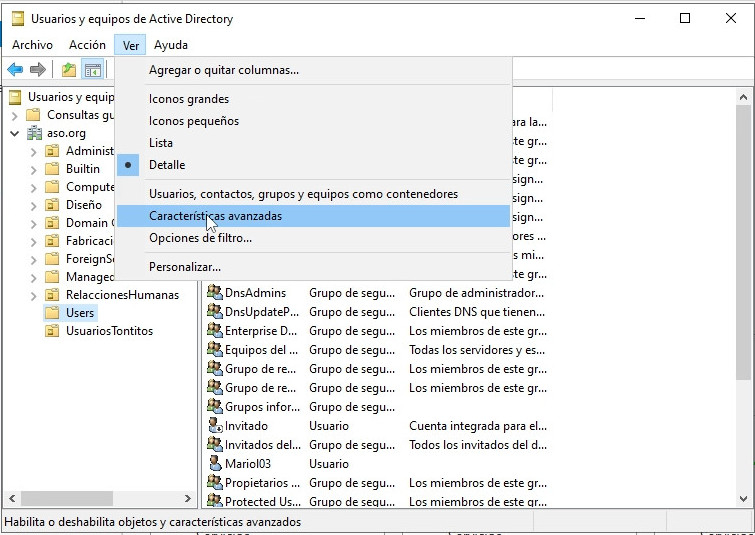
Task: Choose Agregar o quitar columnas menu entry
Action: click(223, 70)
